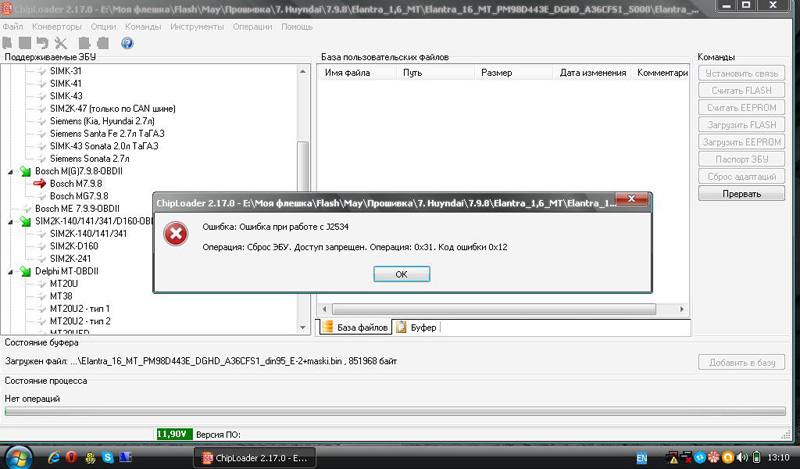The width and height of the screenshot is (800, 469).
Task: Collapse the SIM2K-140/141/341/D160-OBDII group
Action: coord(10,220)
